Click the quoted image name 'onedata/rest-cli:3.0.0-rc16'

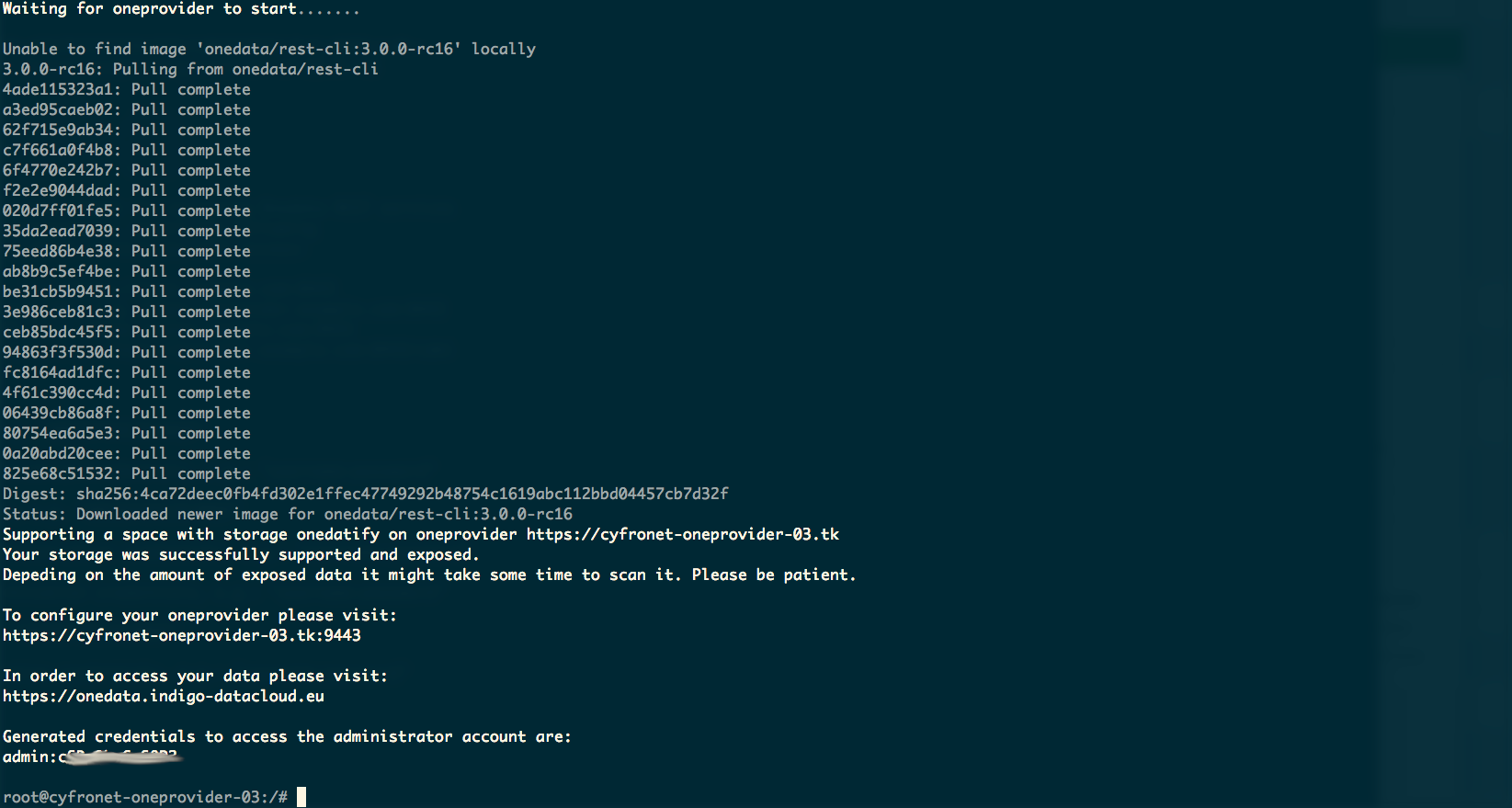point(328,49)
